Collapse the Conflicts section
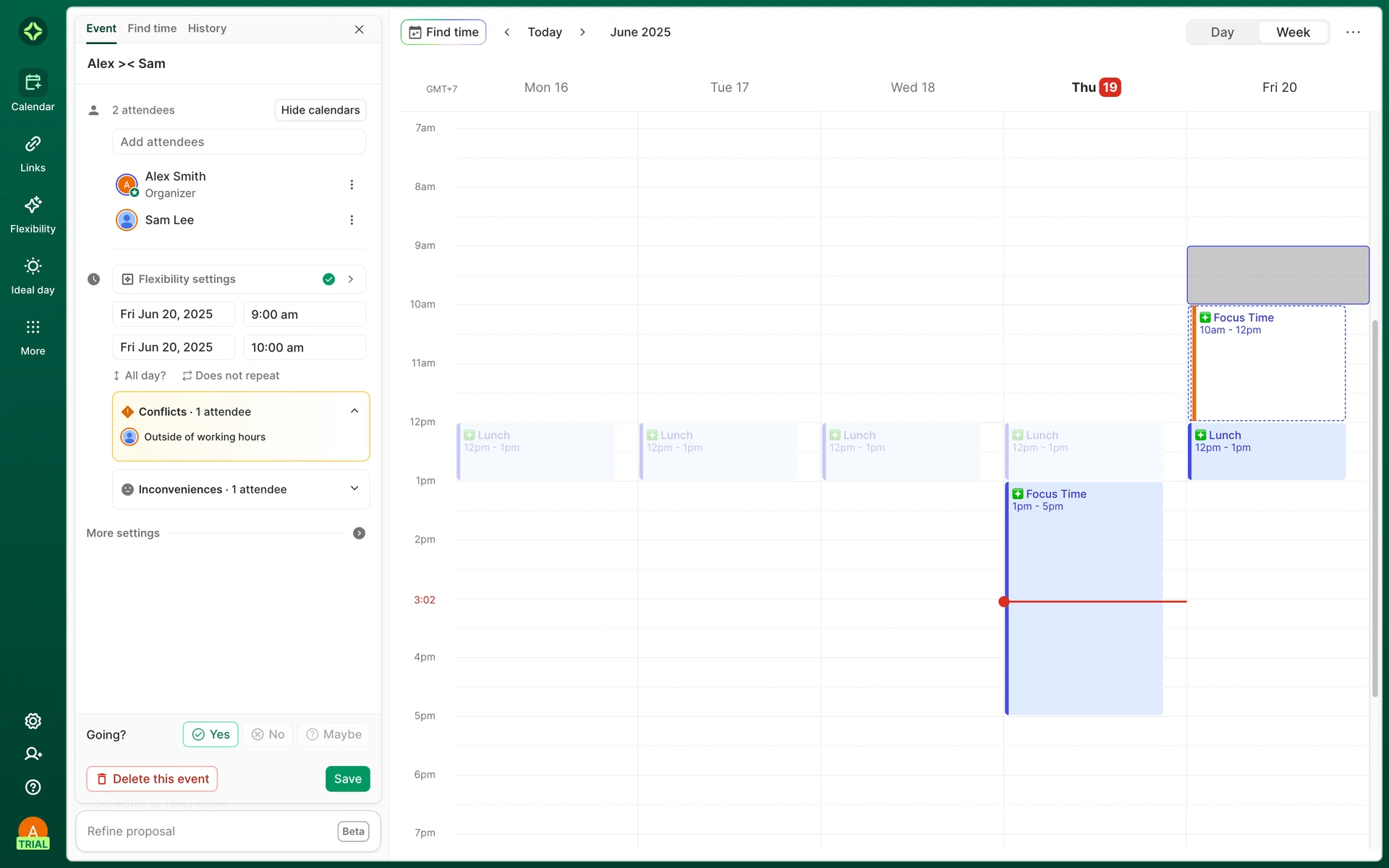Image resolution: width=1389 pixels, height=868 pixels. (x=354, y=411)
